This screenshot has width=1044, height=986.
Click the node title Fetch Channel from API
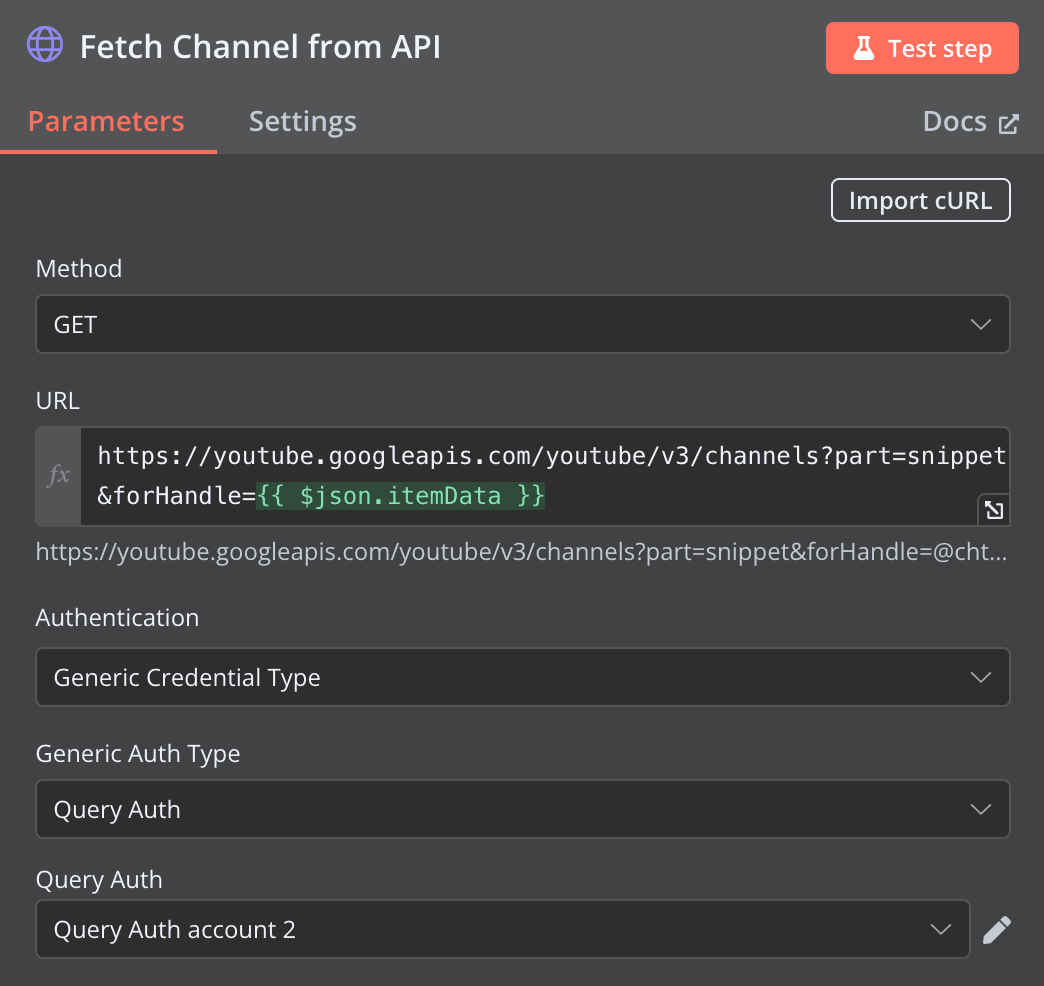tap(260, 47)
